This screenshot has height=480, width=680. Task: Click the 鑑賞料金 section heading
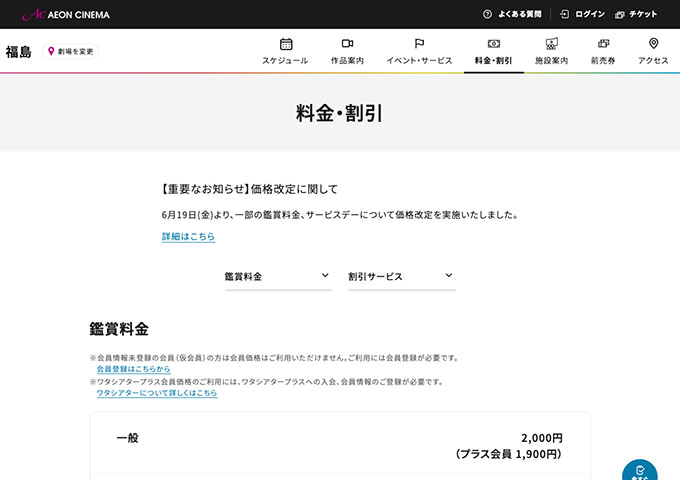(119, 329)
